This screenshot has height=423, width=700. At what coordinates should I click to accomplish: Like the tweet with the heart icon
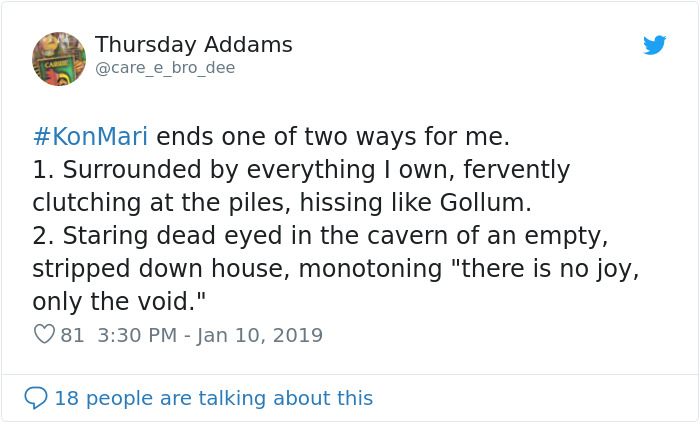(44, 335)
